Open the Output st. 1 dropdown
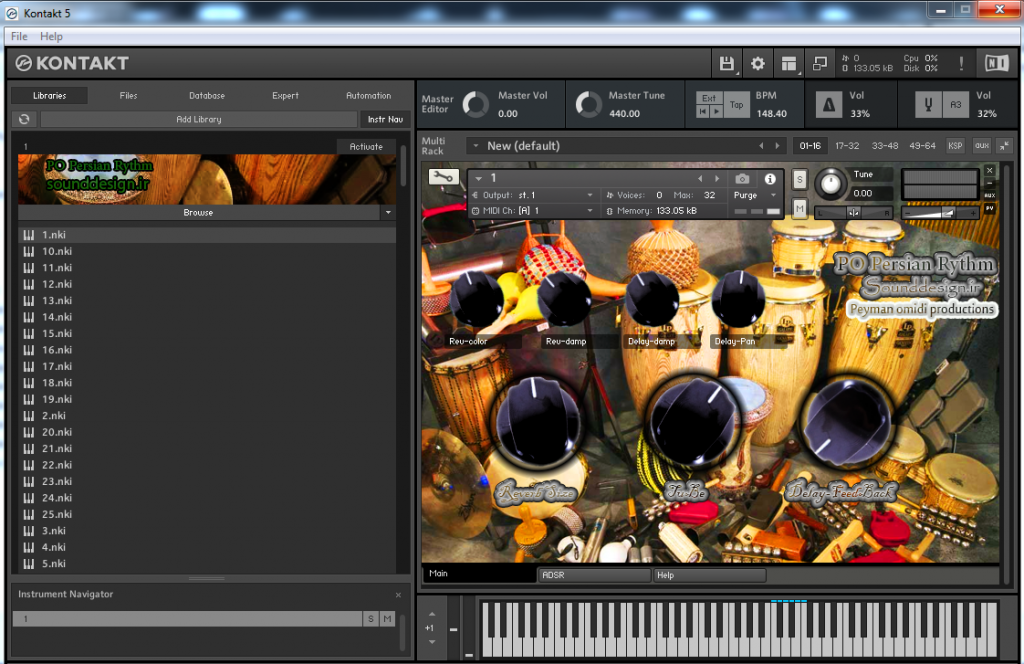 coord(532,195)
